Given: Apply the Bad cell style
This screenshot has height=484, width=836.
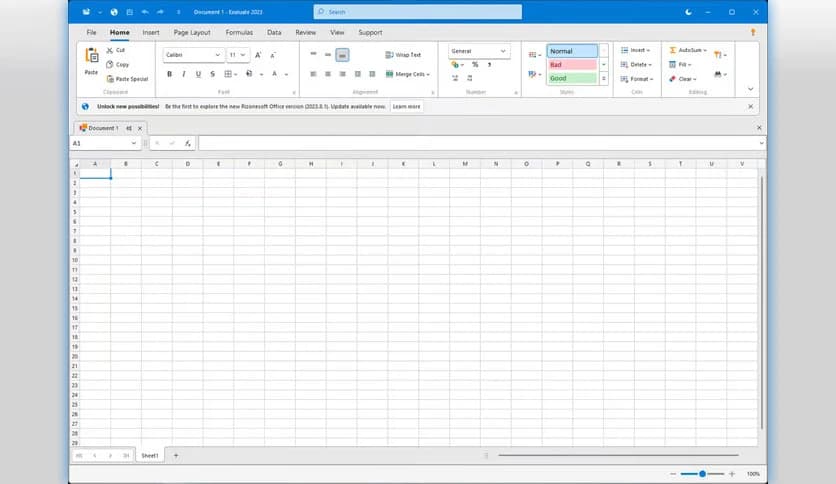Looking at the screenshot, I should [572, 64].
